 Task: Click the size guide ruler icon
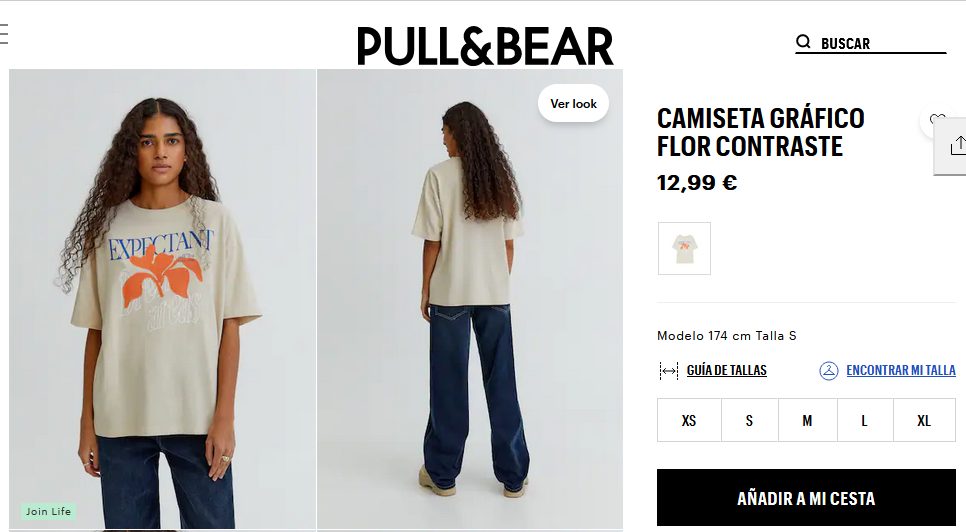(668, 371)
